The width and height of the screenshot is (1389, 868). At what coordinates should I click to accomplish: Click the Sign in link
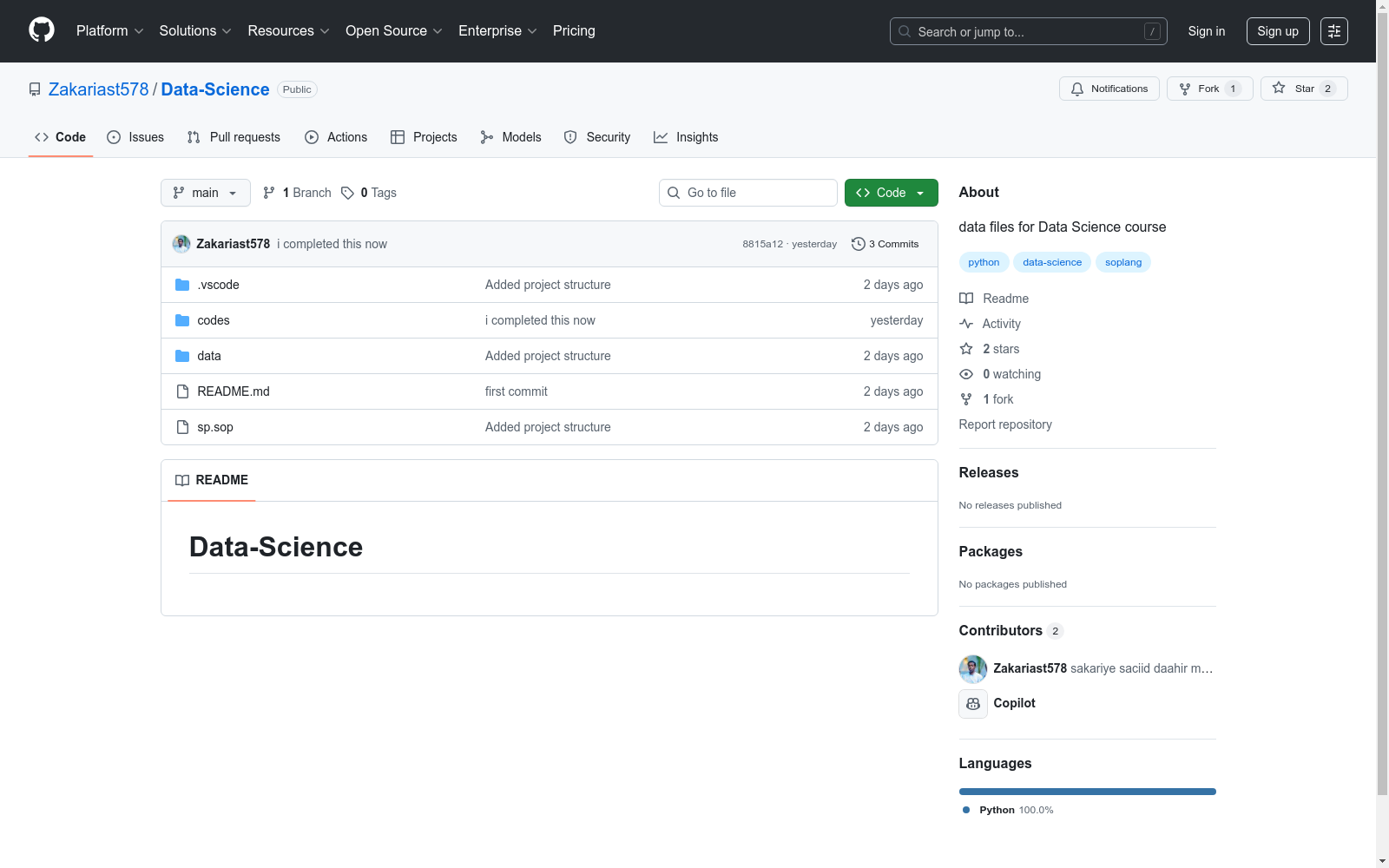[x=1207, y=31]
